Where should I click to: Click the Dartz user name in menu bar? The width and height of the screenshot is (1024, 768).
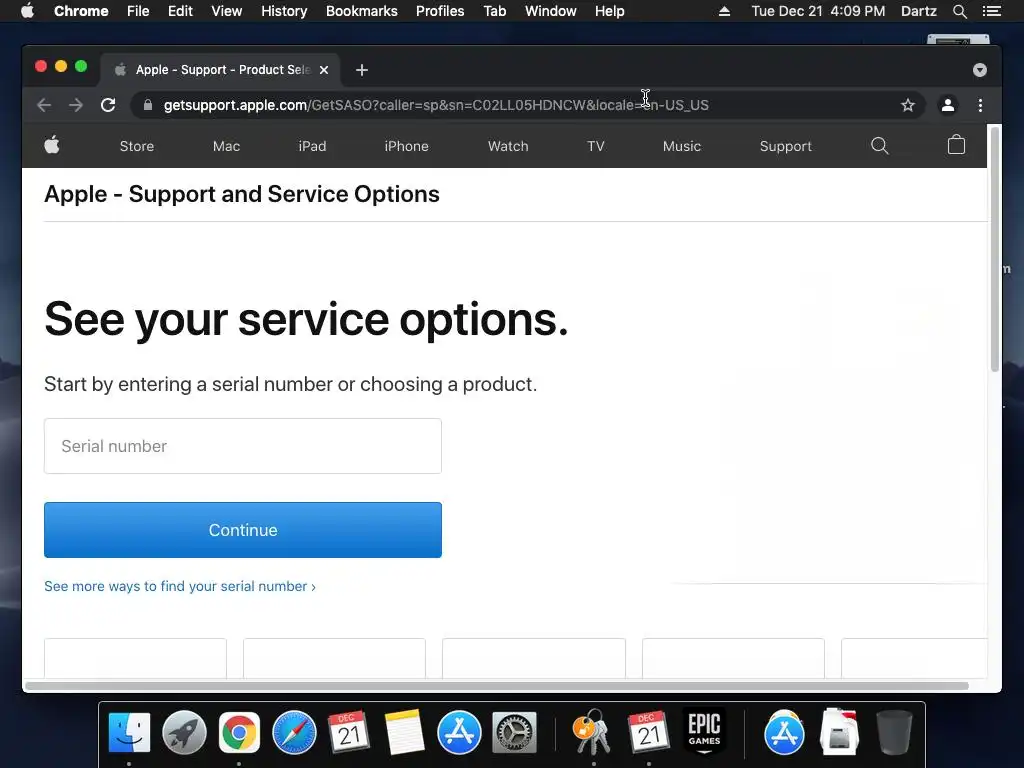coord(919,11)
